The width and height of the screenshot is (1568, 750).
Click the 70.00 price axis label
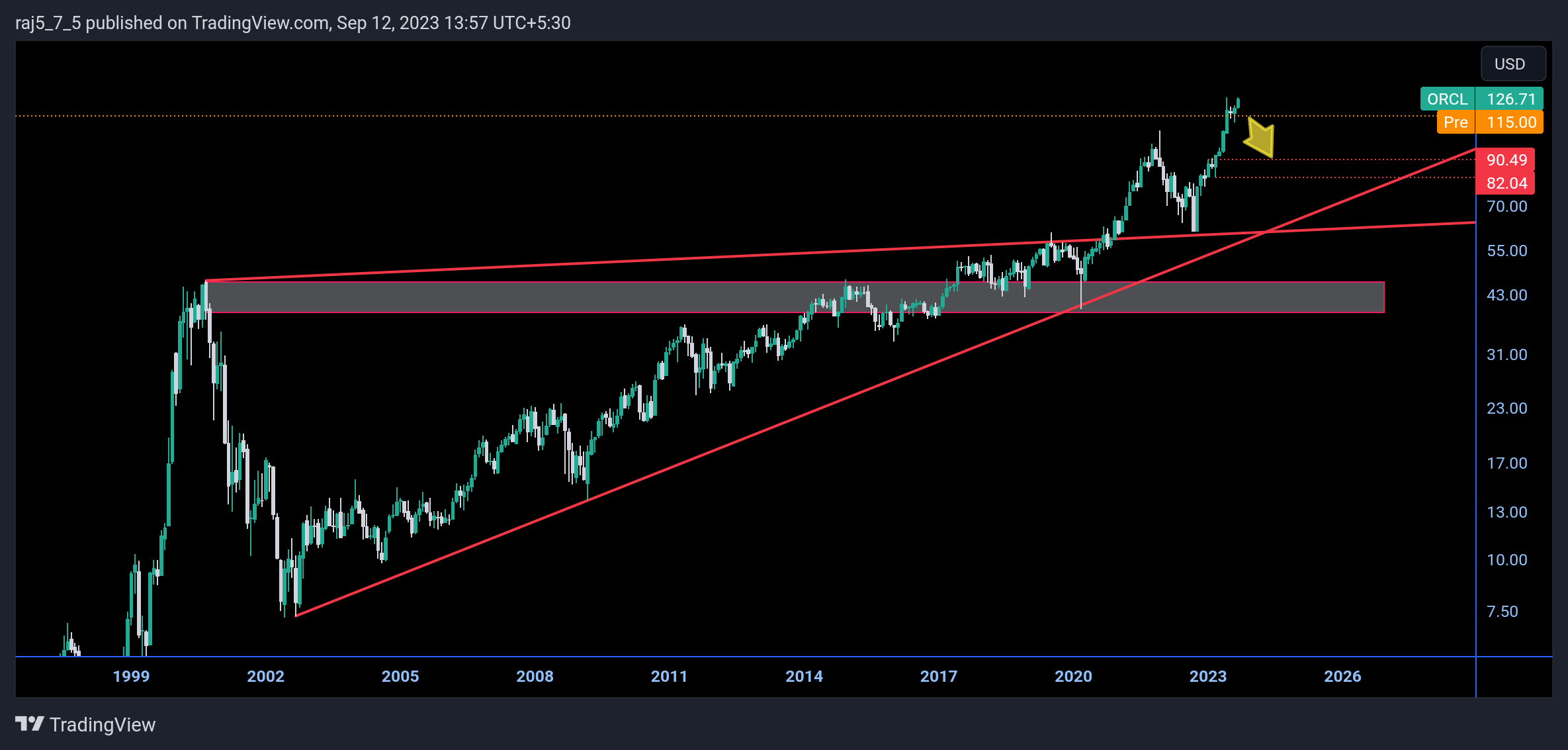(x=1506, y=207)
